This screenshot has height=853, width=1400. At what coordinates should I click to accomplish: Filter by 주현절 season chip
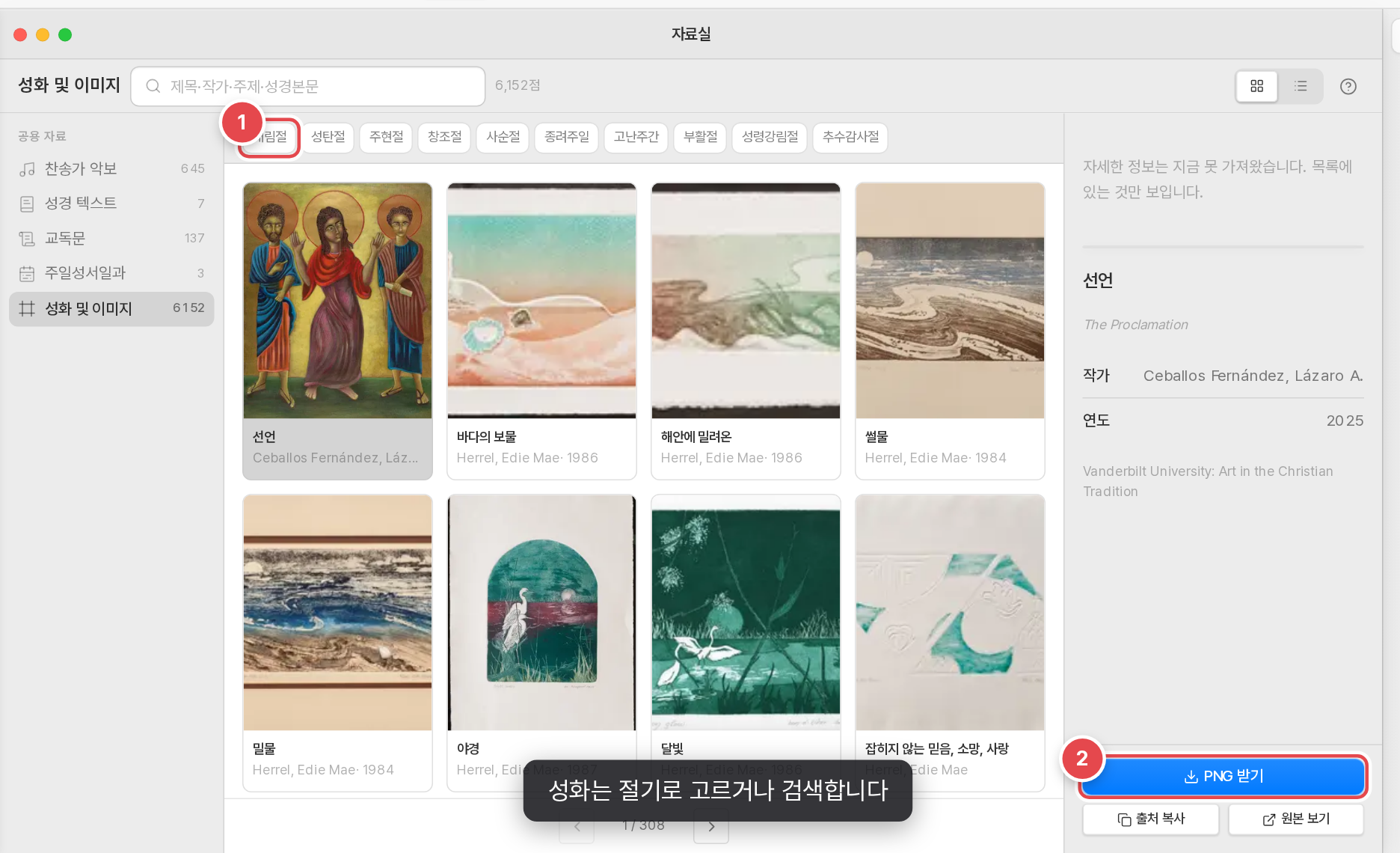point(386,137)
